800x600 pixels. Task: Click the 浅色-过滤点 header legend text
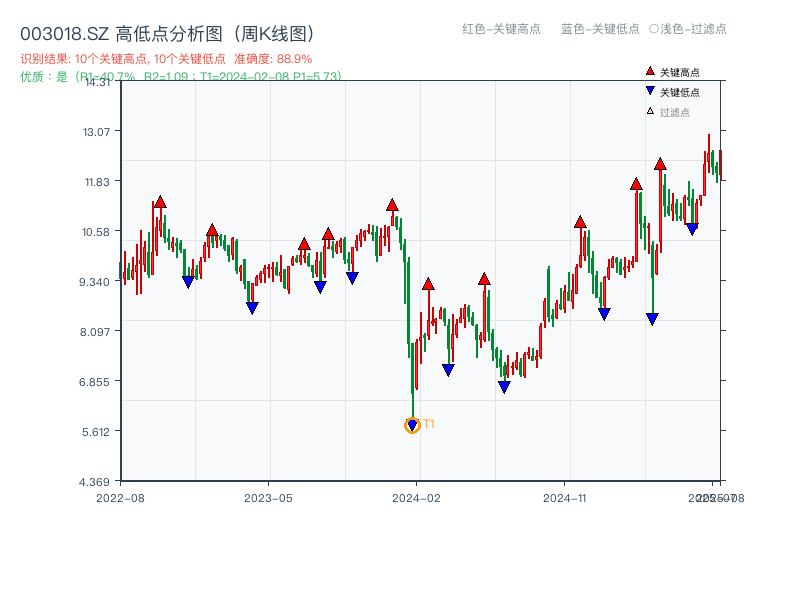click(693, 29)
